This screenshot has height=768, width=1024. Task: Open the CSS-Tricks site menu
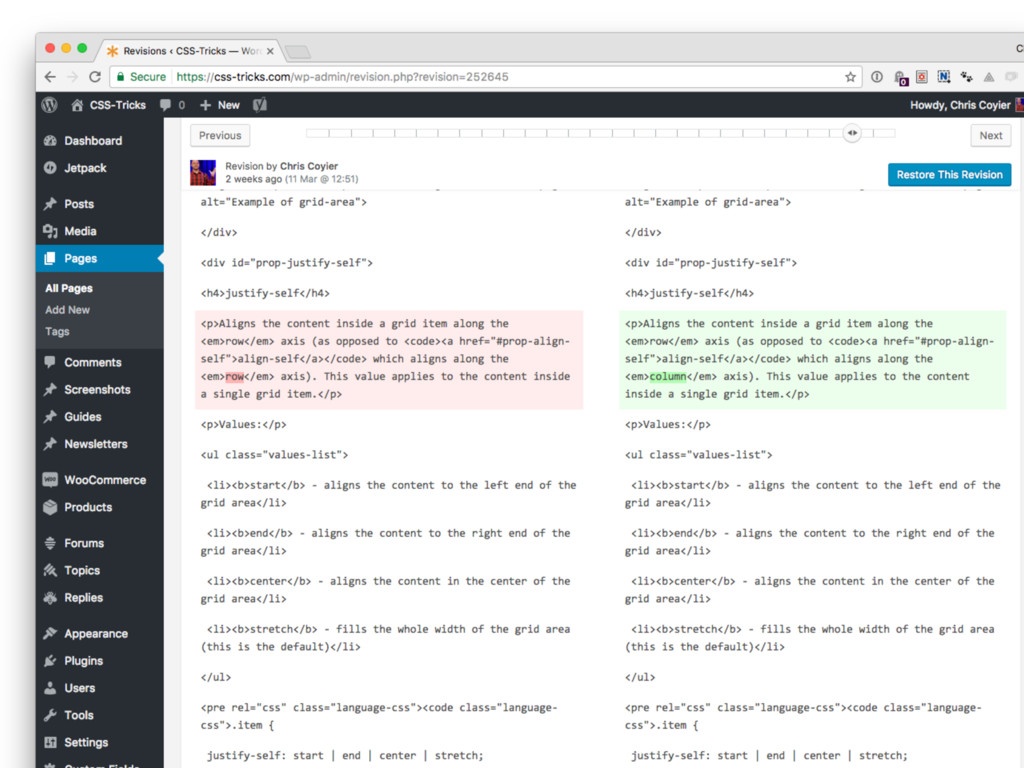[x=108, y=105]
